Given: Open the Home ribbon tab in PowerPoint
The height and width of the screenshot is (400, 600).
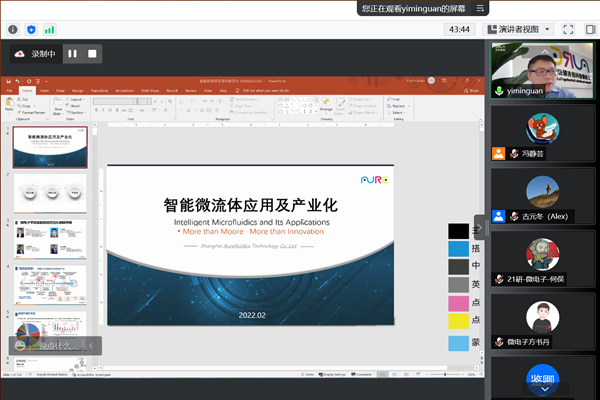Looking at the screenshot, I should (x=27, y=90).
